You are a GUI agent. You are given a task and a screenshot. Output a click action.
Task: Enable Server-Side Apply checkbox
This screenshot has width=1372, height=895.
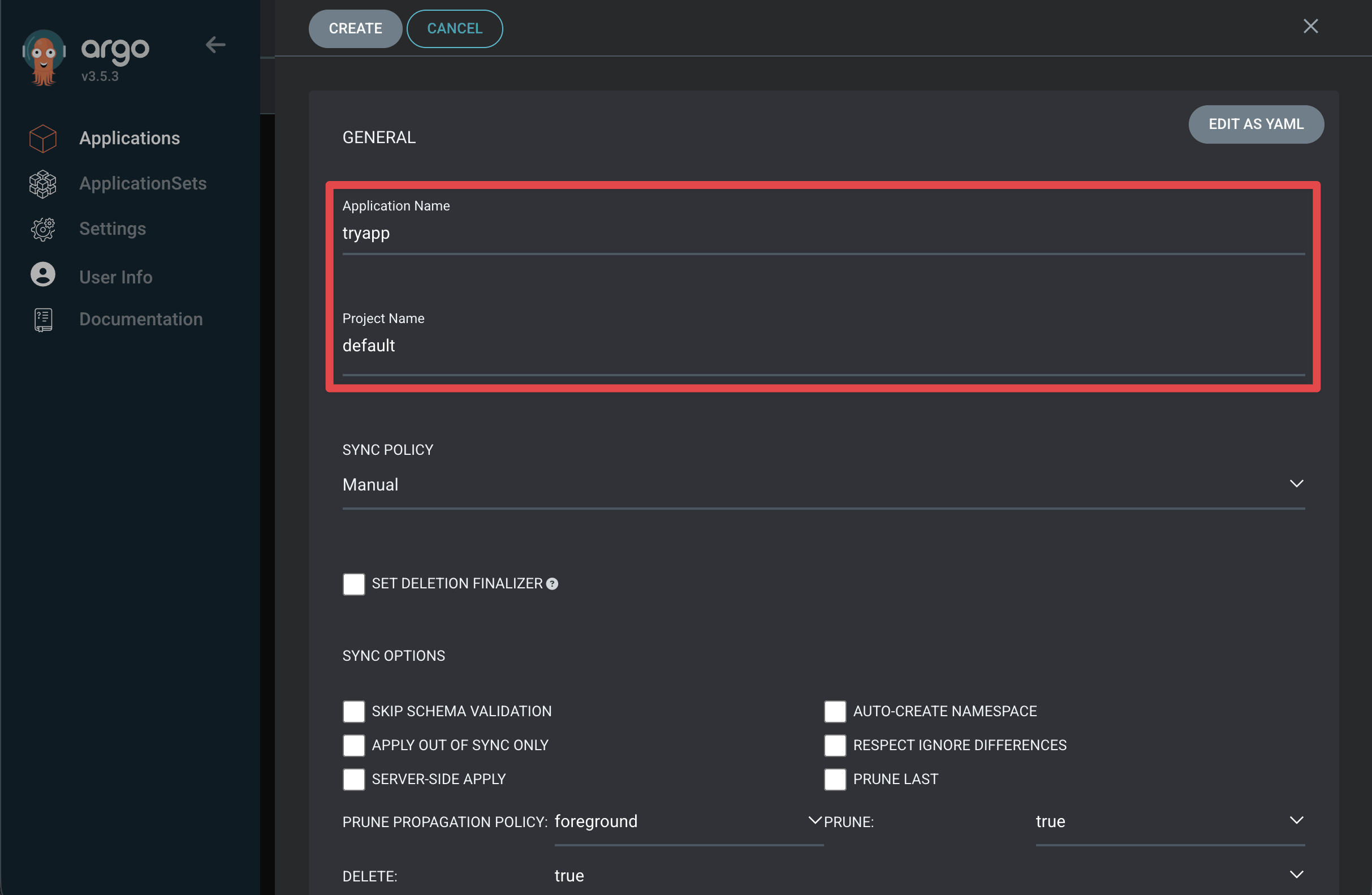353,779
